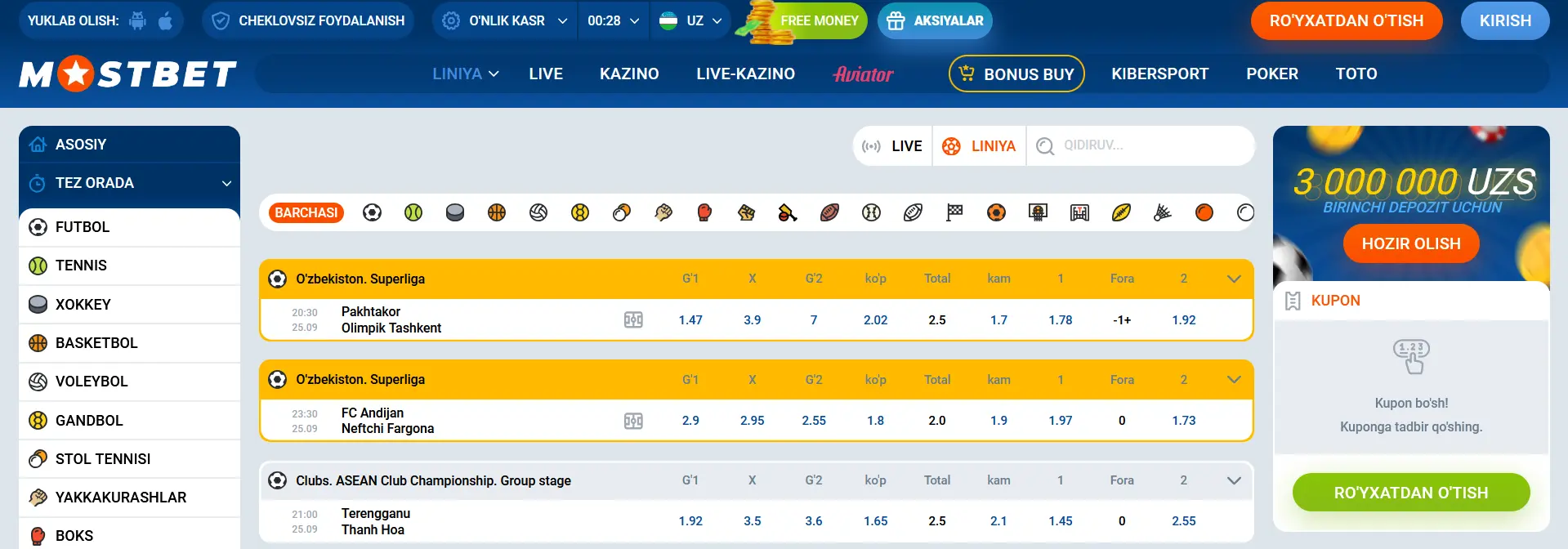Open the Aviator game tab
Viewport: 1568px width, 549px height.
pyautogui.click(x=863, y=74)
